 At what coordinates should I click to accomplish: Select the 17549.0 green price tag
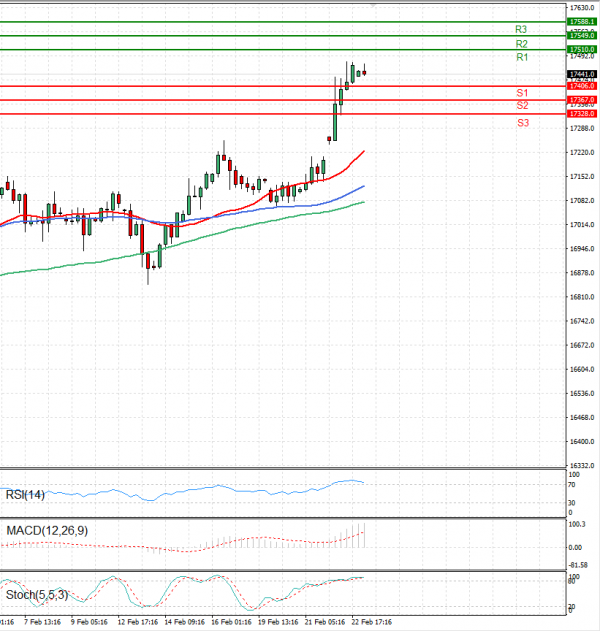[x=582, y=35]
